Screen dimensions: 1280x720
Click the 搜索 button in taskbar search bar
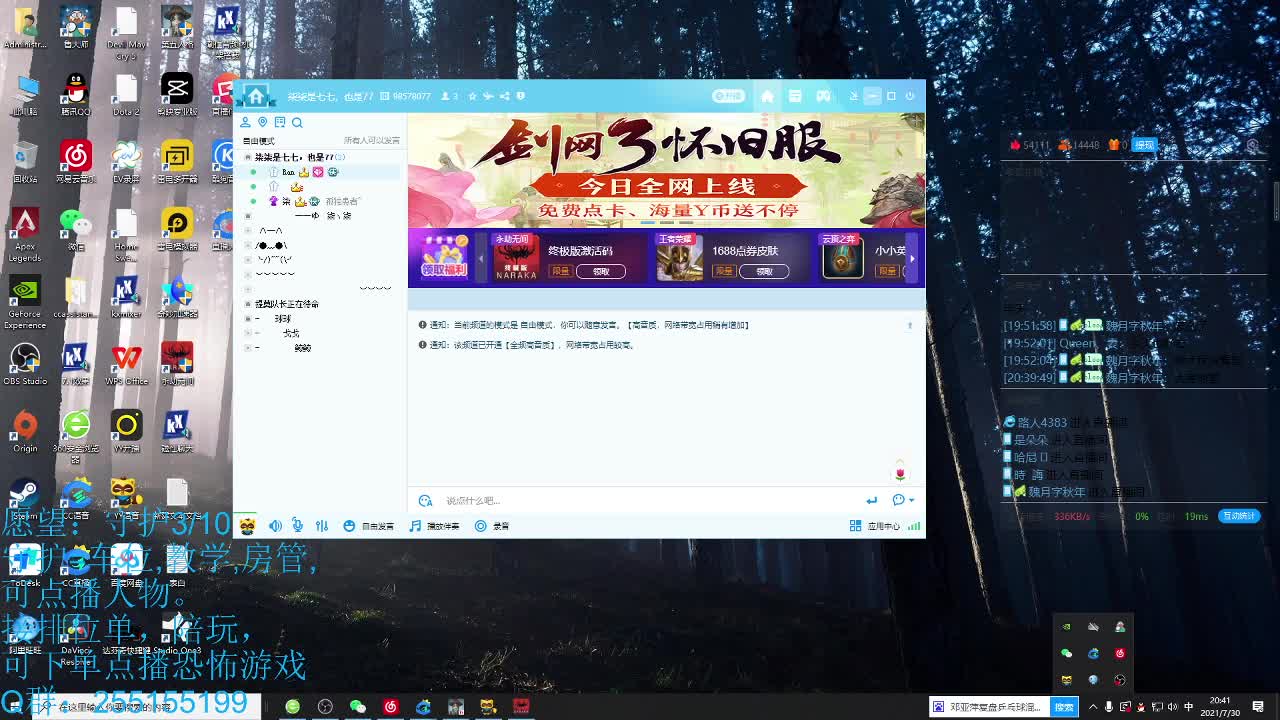[1064, 707]
